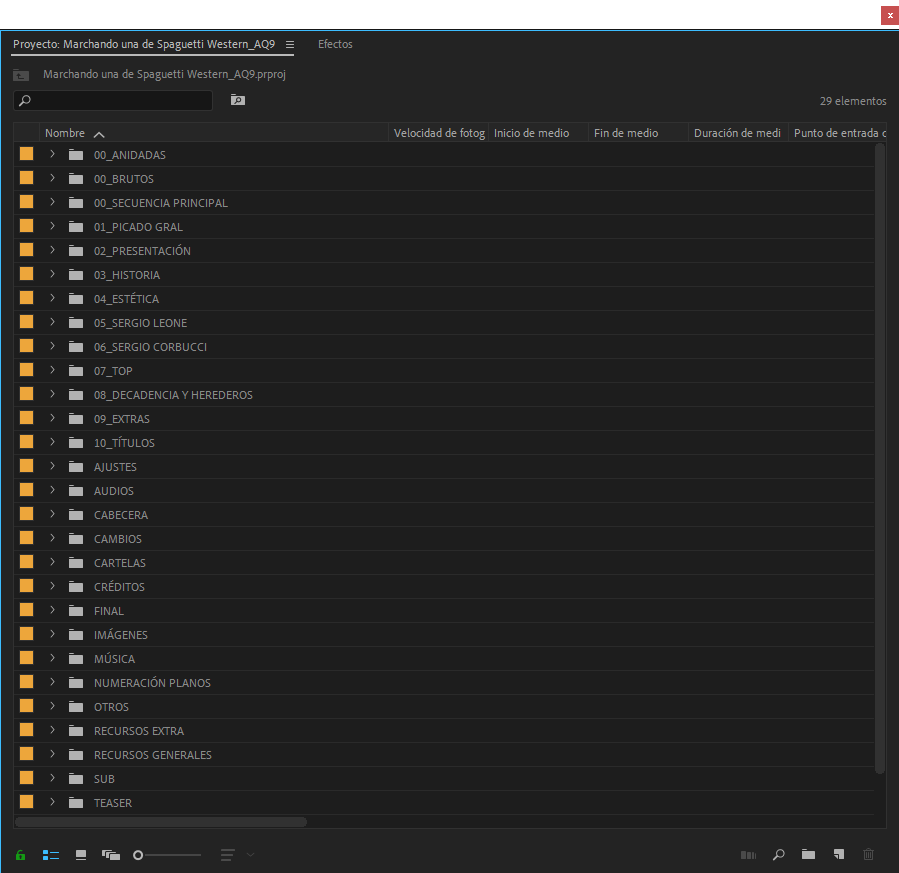
Task: Select the Proyecto Marchando una de Spaguetti tab
Action: pyautogui.click(x=144, y=44)
